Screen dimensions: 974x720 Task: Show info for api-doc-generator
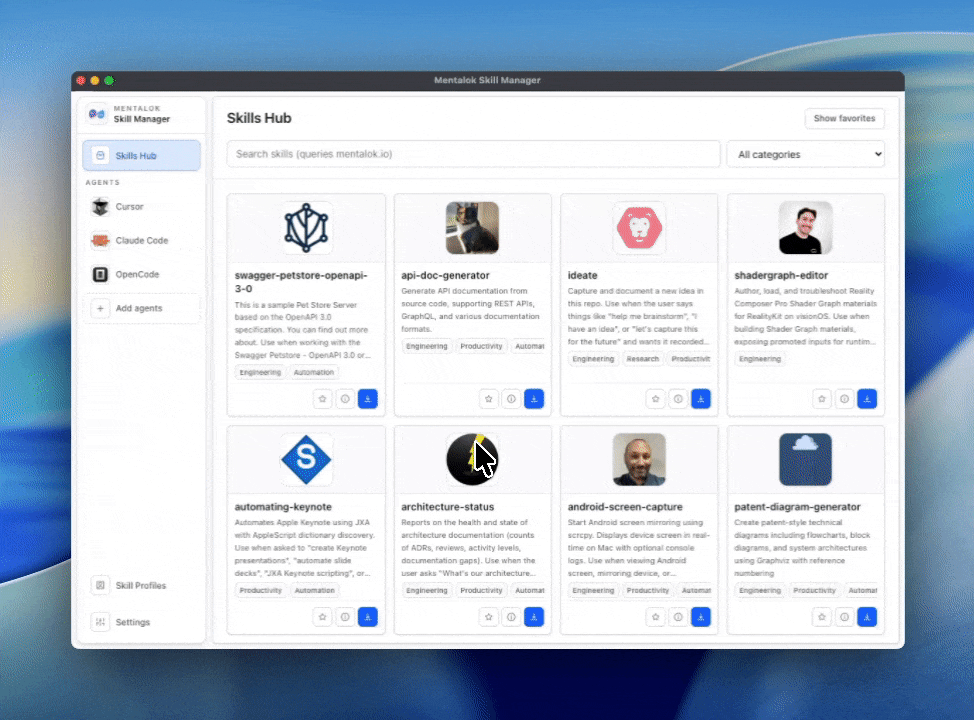(x=511, y=399)
